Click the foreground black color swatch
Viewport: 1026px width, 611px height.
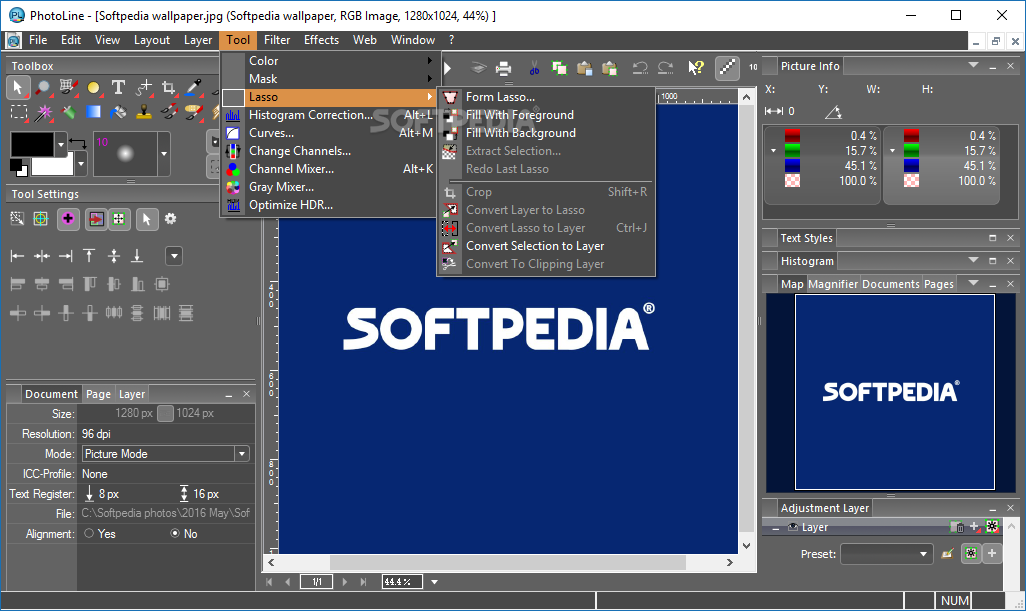[x=33, y=144]
